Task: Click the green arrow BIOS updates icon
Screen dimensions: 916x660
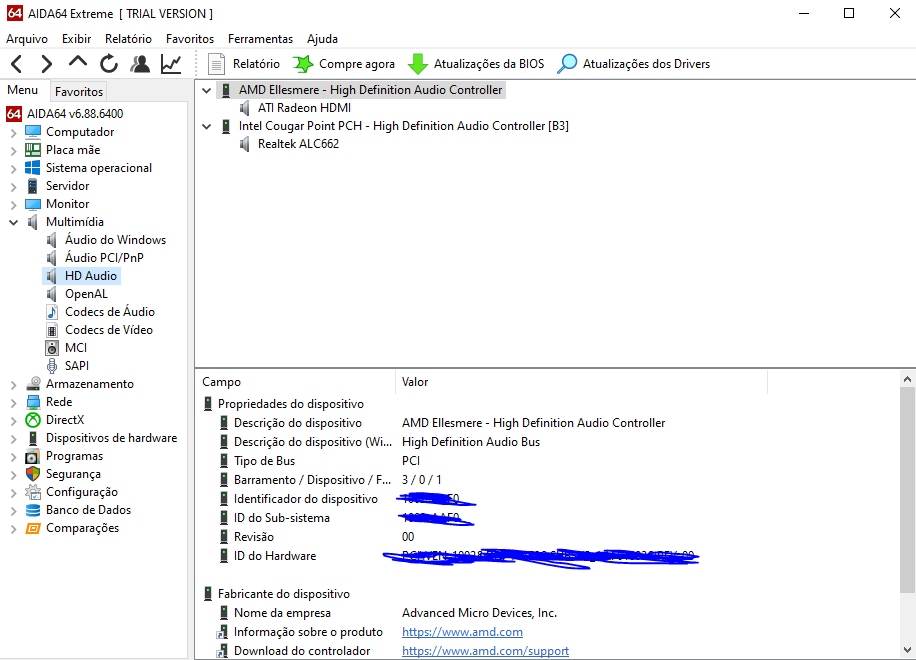Action: 418,64
